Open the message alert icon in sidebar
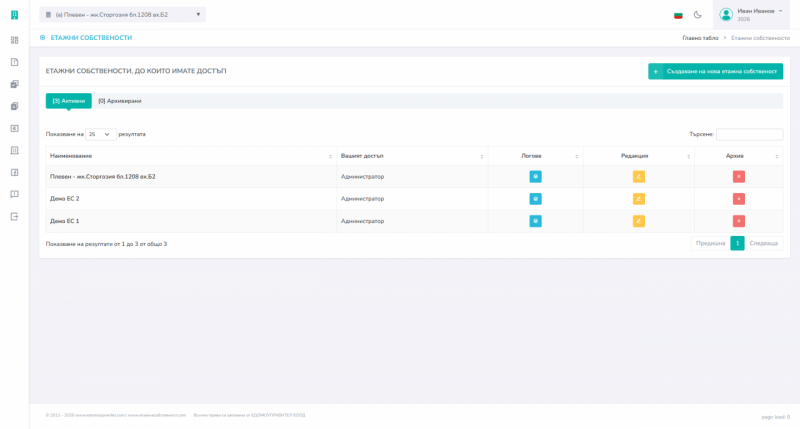The width and height of the screenshot is (800, 429). pos(14,194)
